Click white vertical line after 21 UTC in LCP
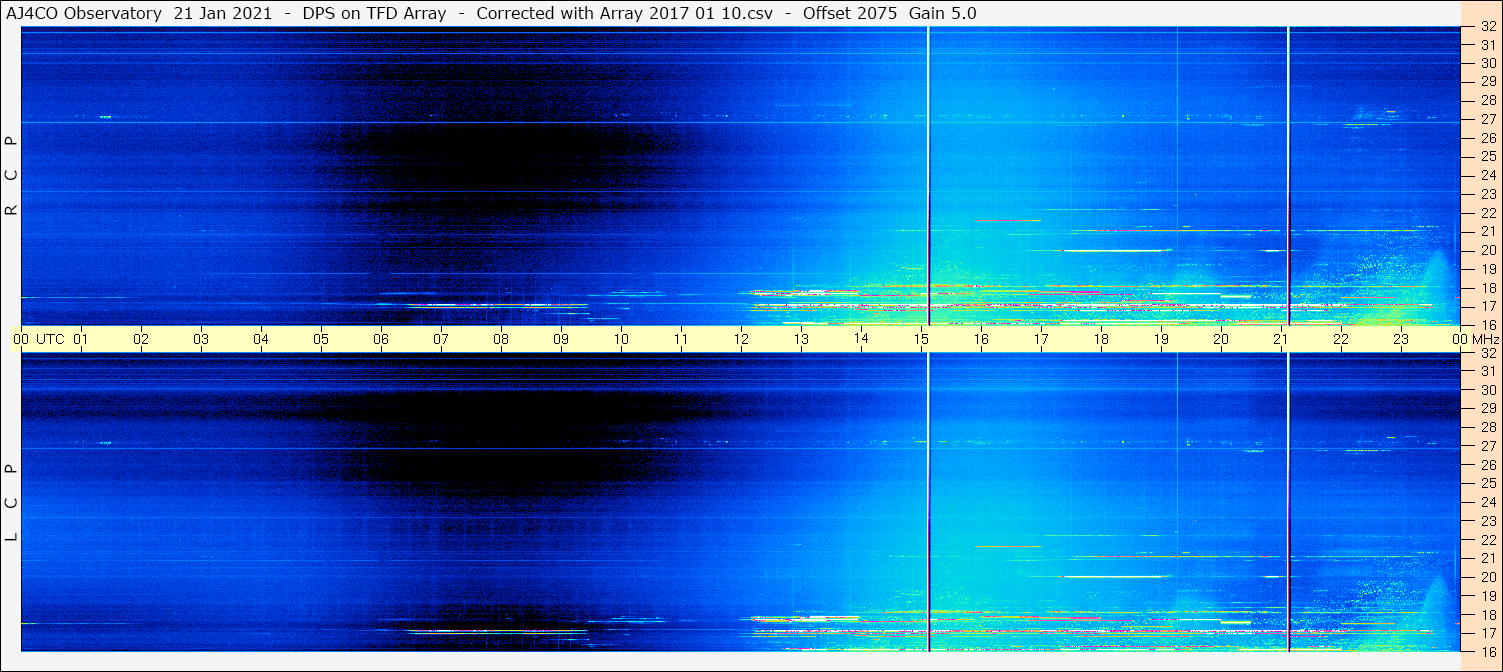Viewport: 1503px width, 672px height. click(1288, 502)
